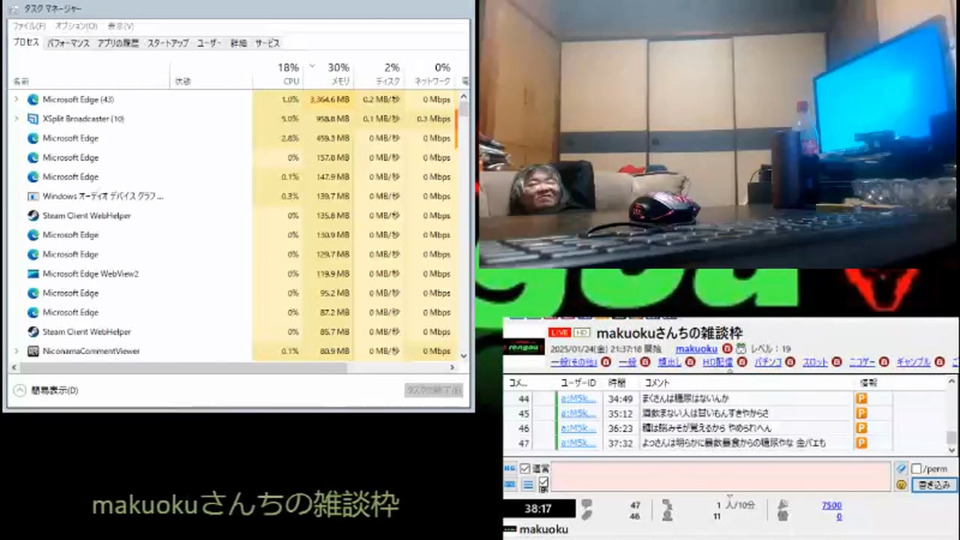This screenshot has height=540, width=960.
Task: Open the HD配信 tag link
Action: coord(718,362)
